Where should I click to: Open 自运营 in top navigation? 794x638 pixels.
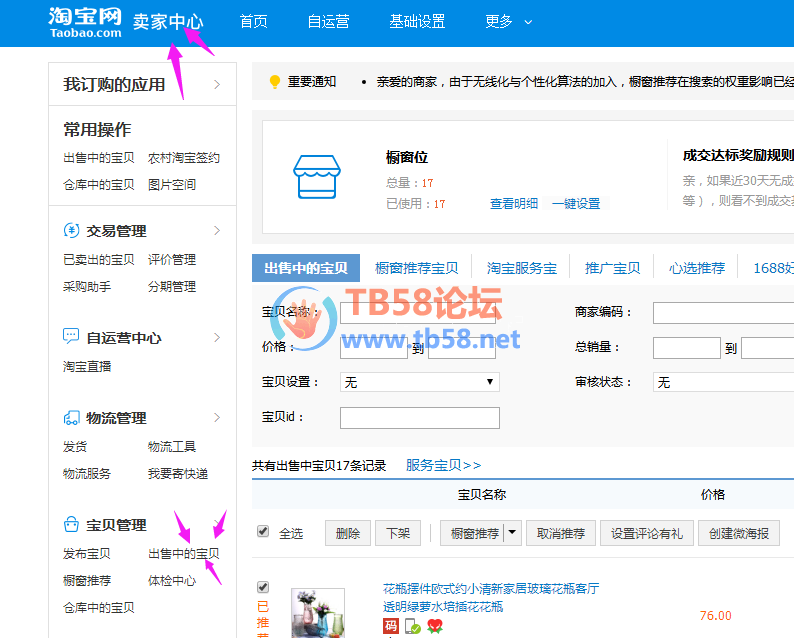(x=328, y=22)
